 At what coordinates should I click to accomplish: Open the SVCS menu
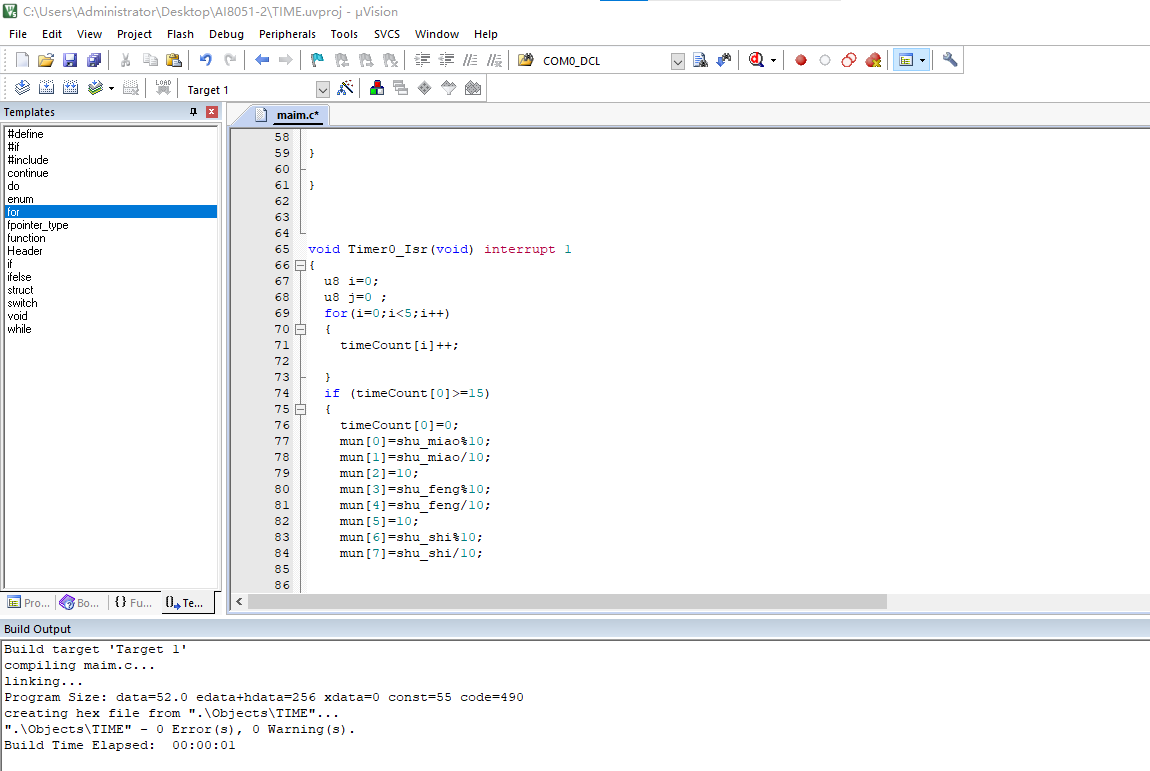[387, 34]
